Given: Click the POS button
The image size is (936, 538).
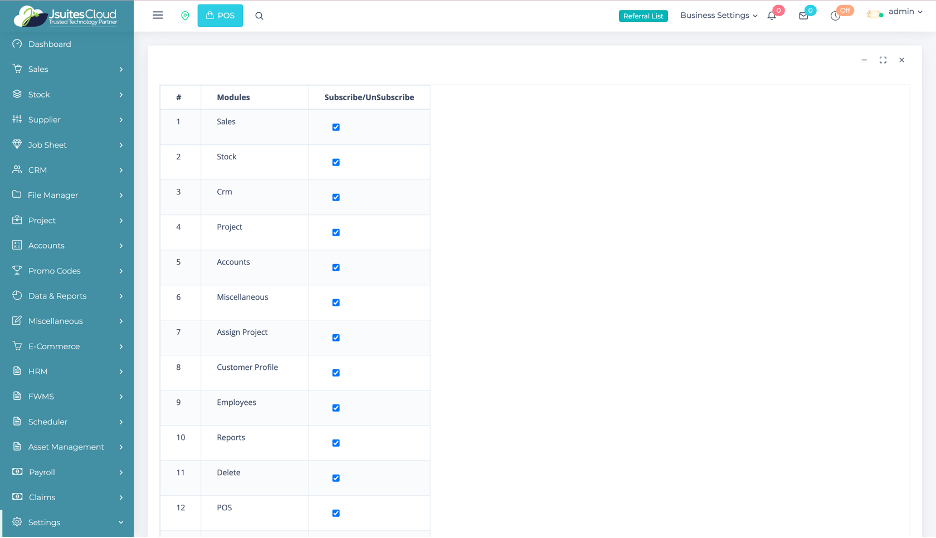Looking at the screenshot, I should point(220,16).
